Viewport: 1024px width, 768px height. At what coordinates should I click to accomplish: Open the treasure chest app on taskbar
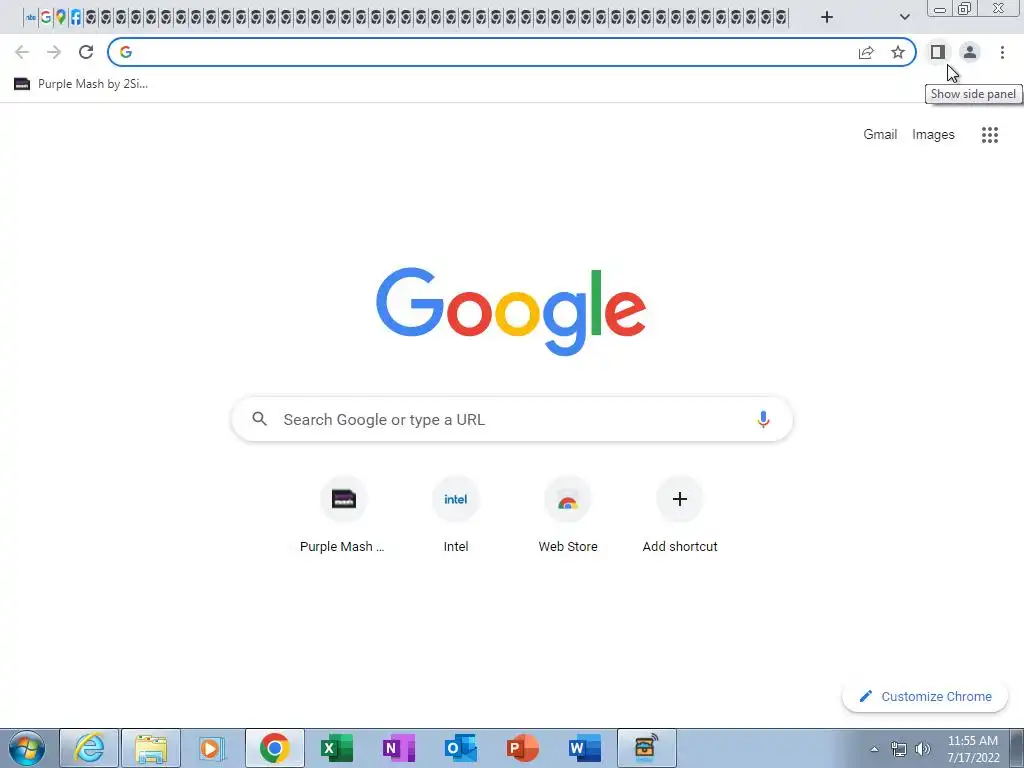646,748
